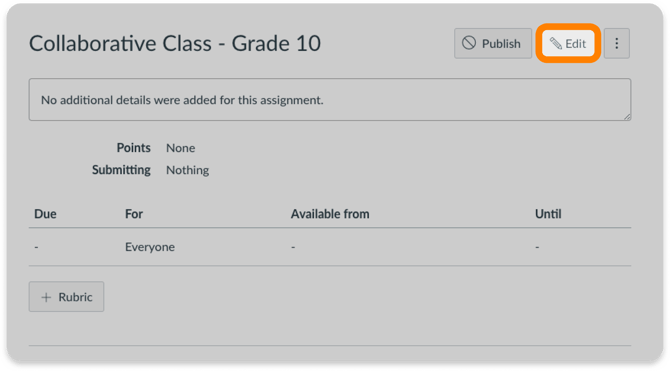Screen dimensions: 670x371
Task: Click the Due column header
Action: tap(45, 214)
